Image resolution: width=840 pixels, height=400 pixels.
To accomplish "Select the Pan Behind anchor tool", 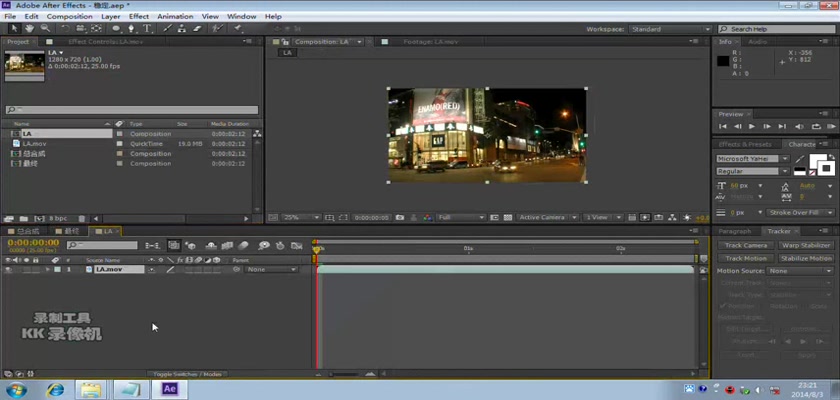I will [96, 28].
